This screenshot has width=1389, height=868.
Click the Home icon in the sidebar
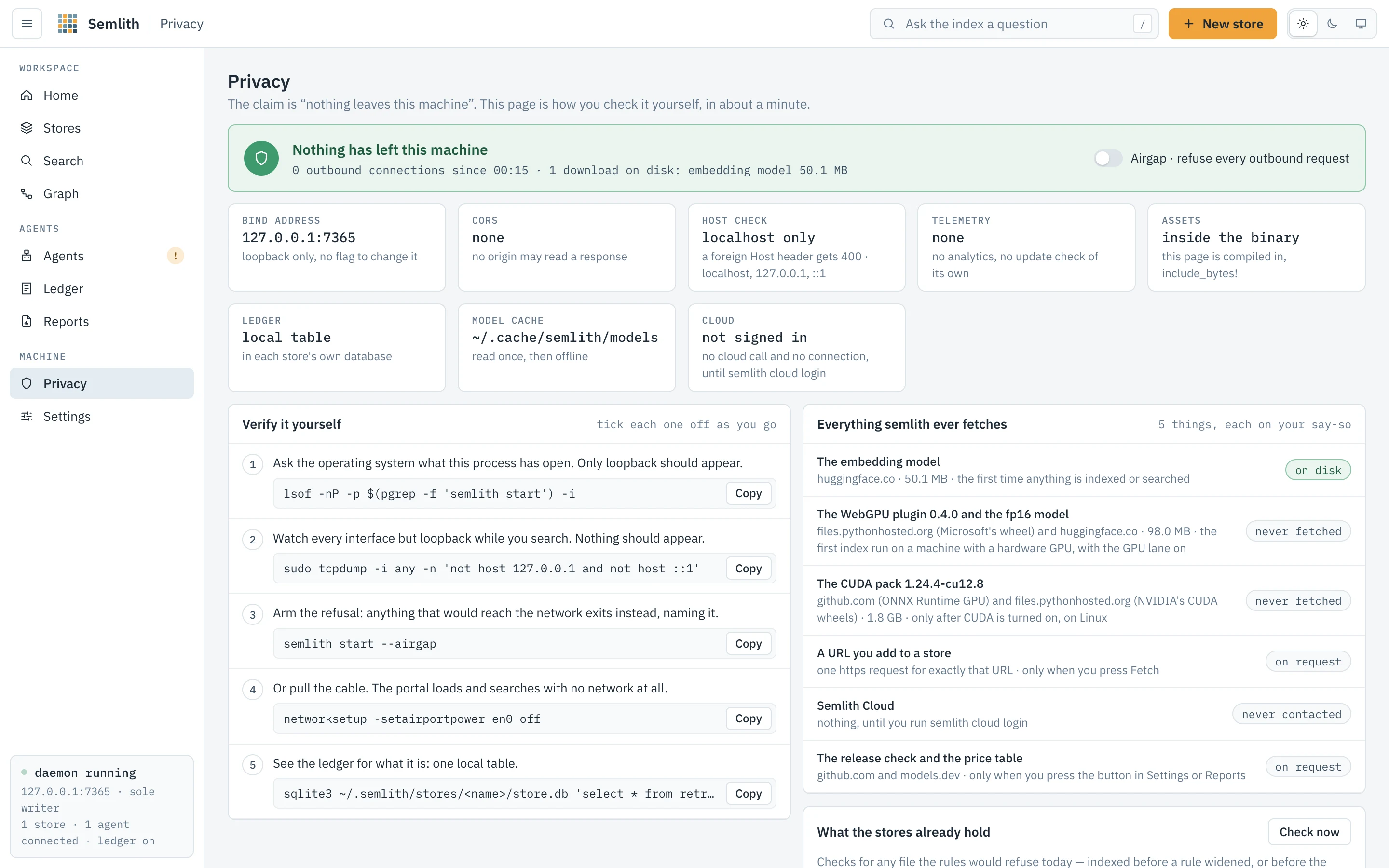tap(27, 95)
